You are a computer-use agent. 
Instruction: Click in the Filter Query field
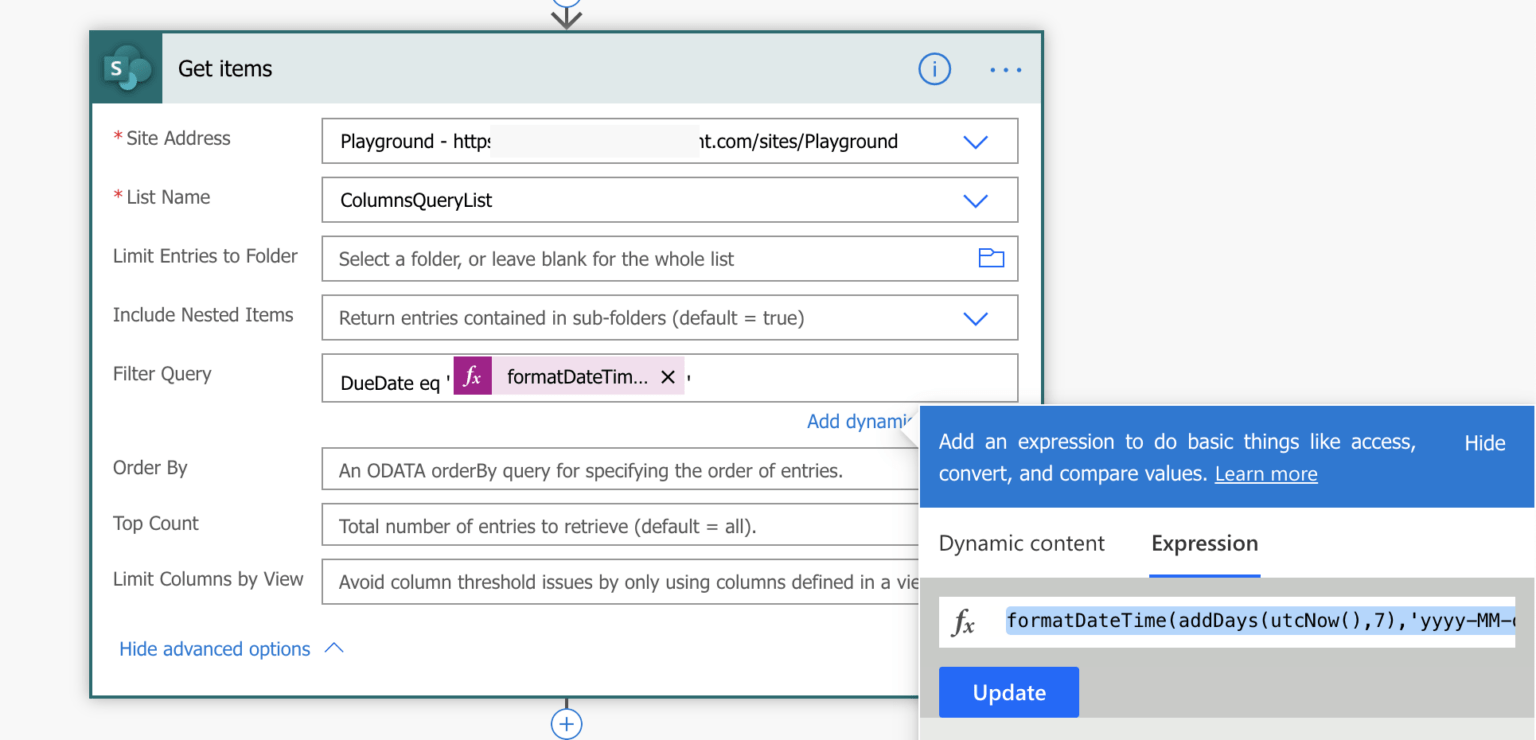click(x=670, y=378)
